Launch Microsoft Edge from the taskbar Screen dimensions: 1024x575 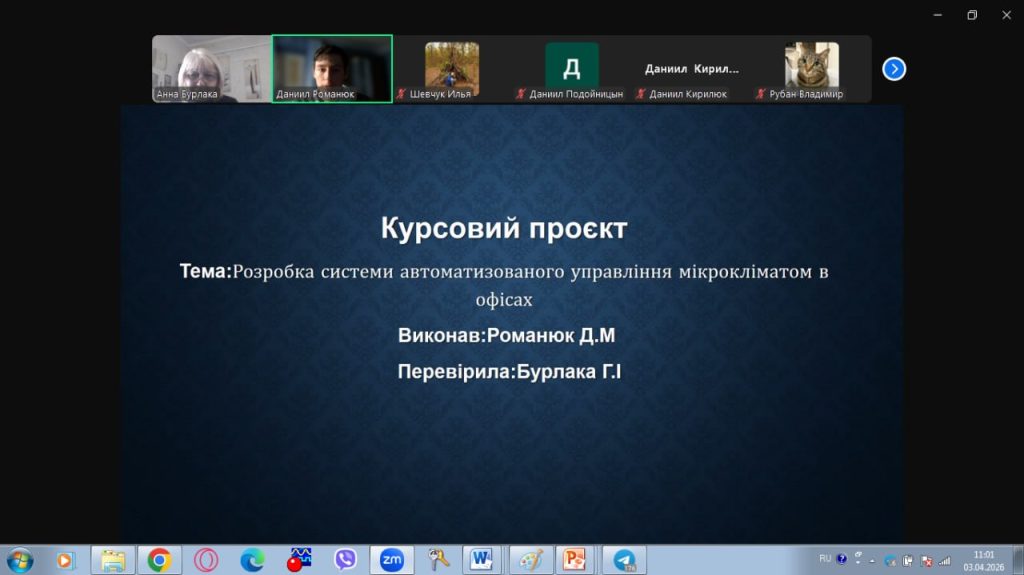click(252, 560)
